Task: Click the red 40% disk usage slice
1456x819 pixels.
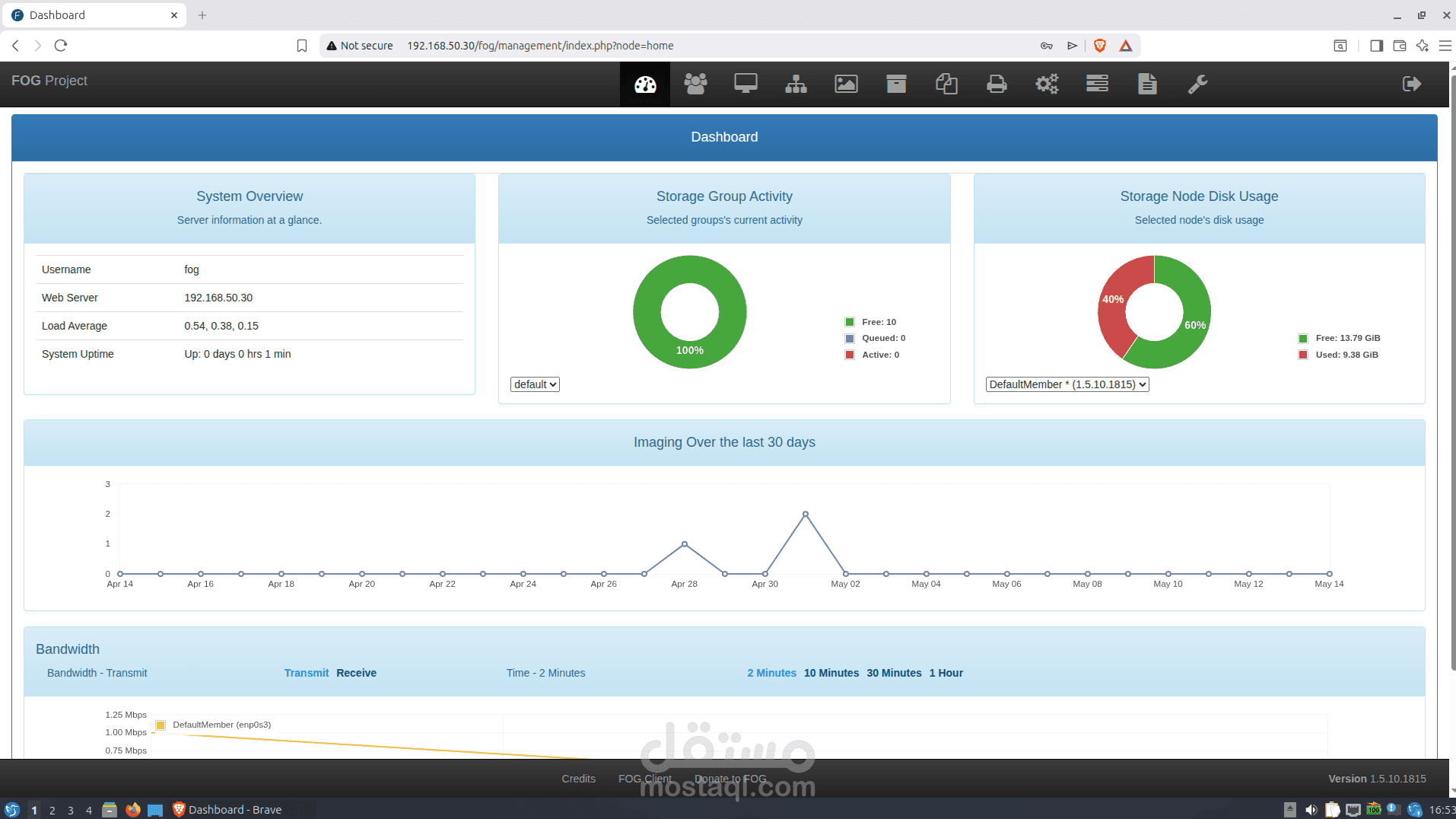Action: 1113,299
